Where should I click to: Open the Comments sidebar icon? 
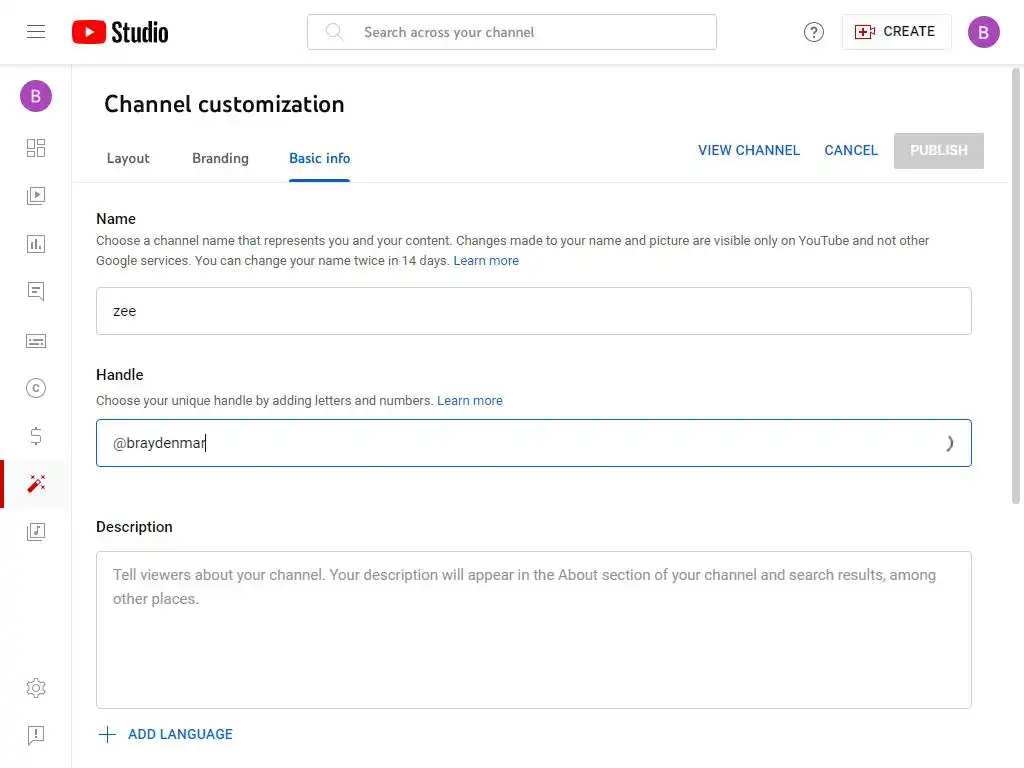coord(36,292)
